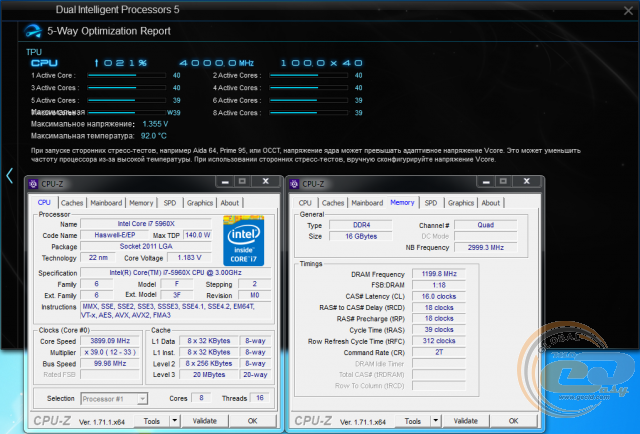Click the Size field showing 16 GBytes

(x=361, y=236)
